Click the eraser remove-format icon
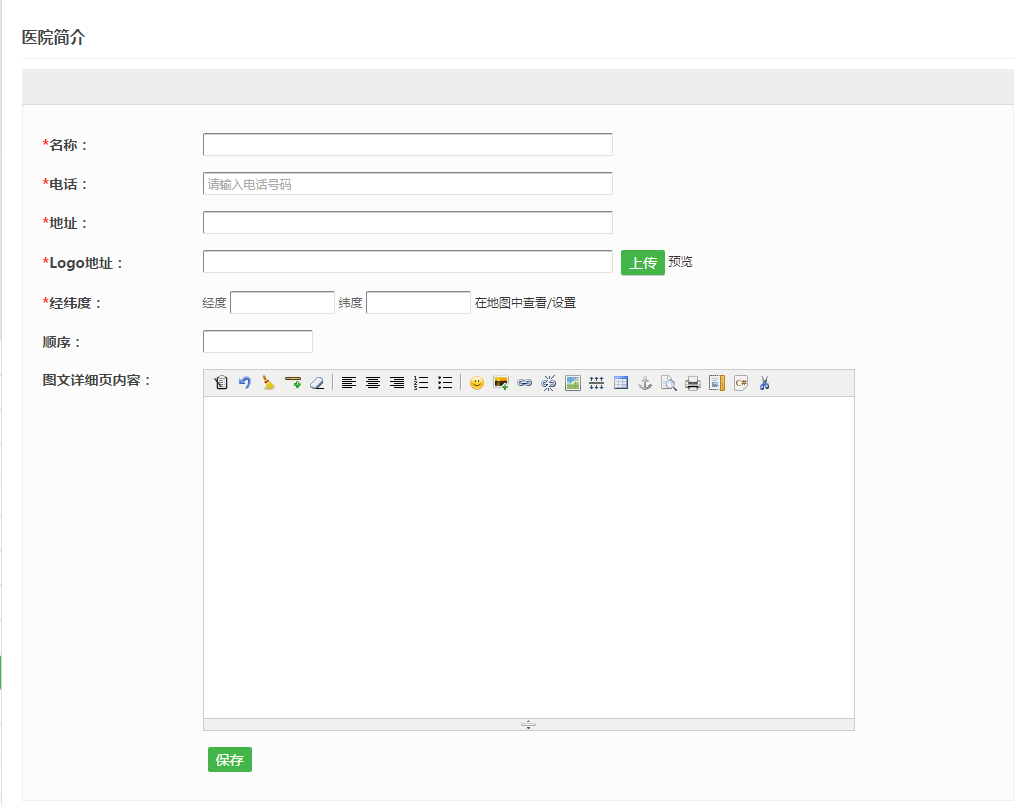Viewport: 1015px width, 805px height. [x=317, y=383]
